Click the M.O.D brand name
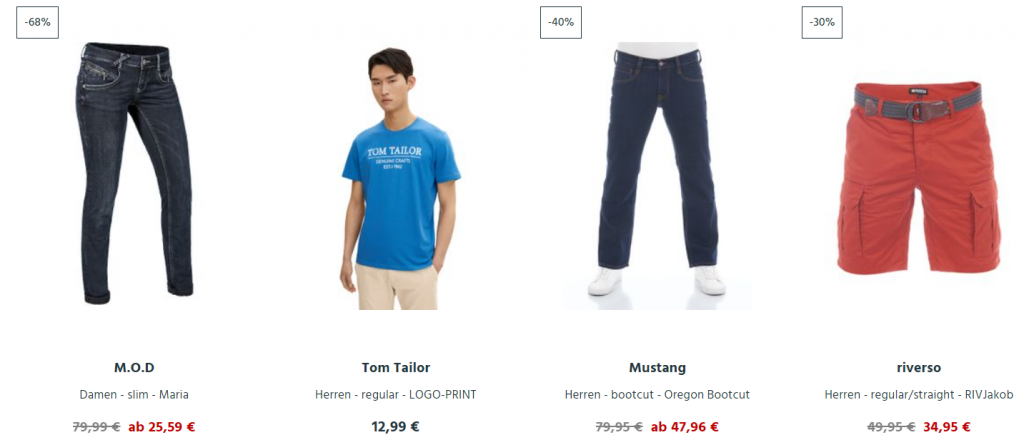 point(134,368)
